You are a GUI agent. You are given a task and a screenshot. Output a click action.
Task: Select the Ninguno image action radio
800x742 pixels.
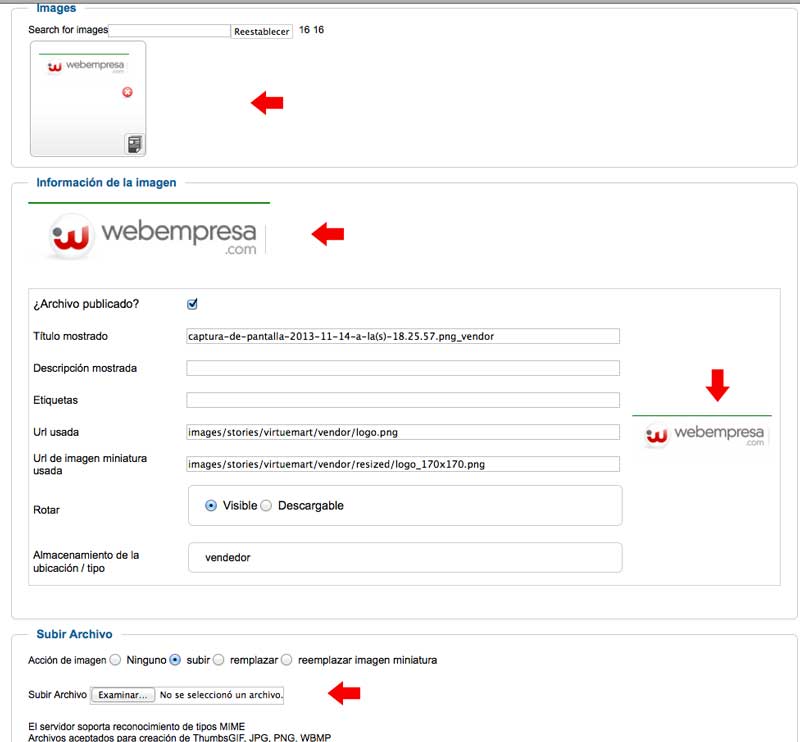click(115, 660)
